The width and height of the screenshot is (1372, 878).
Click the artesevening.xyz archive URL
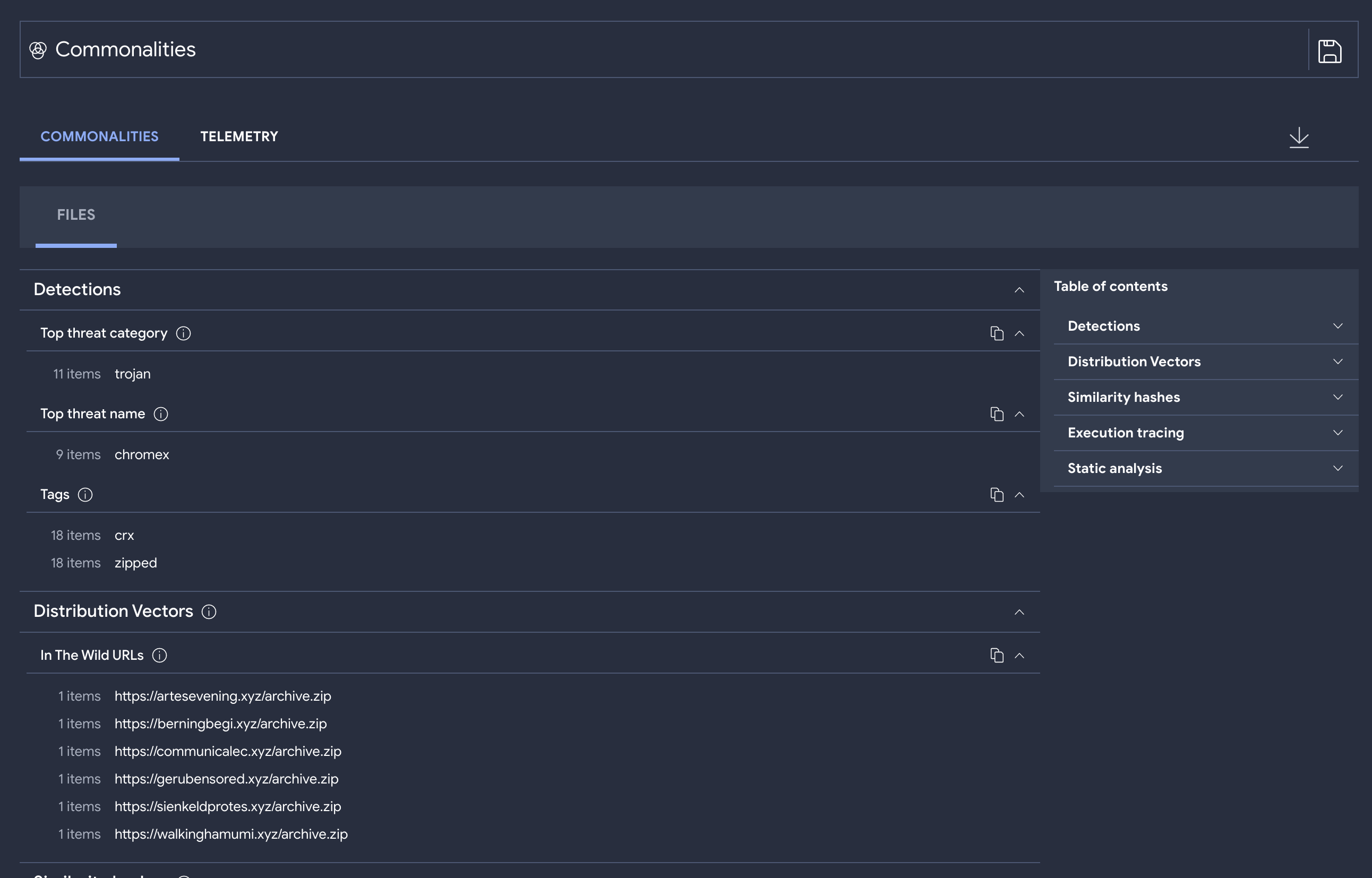[222, 696]
